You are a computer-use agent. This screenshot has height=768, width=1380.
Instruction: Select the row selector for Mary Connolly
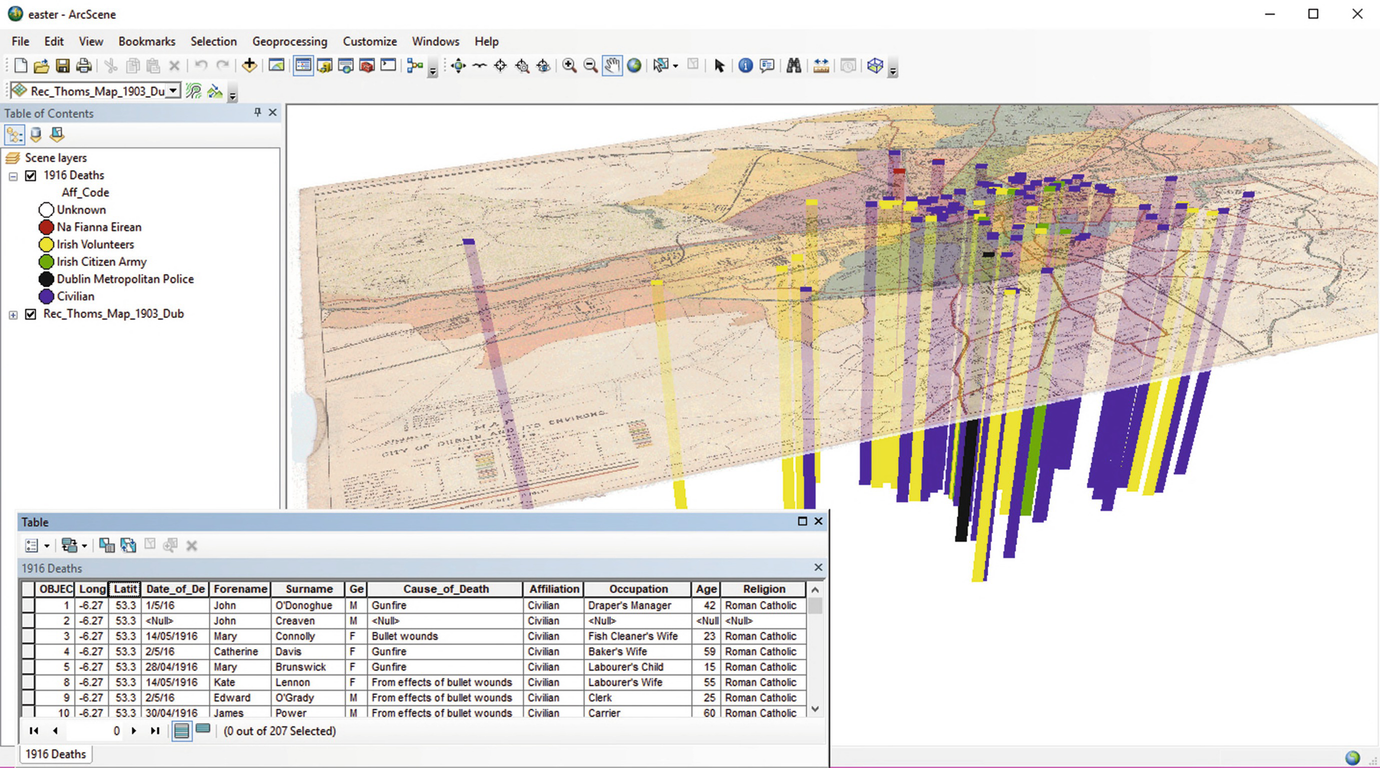[x=28, y=636]
